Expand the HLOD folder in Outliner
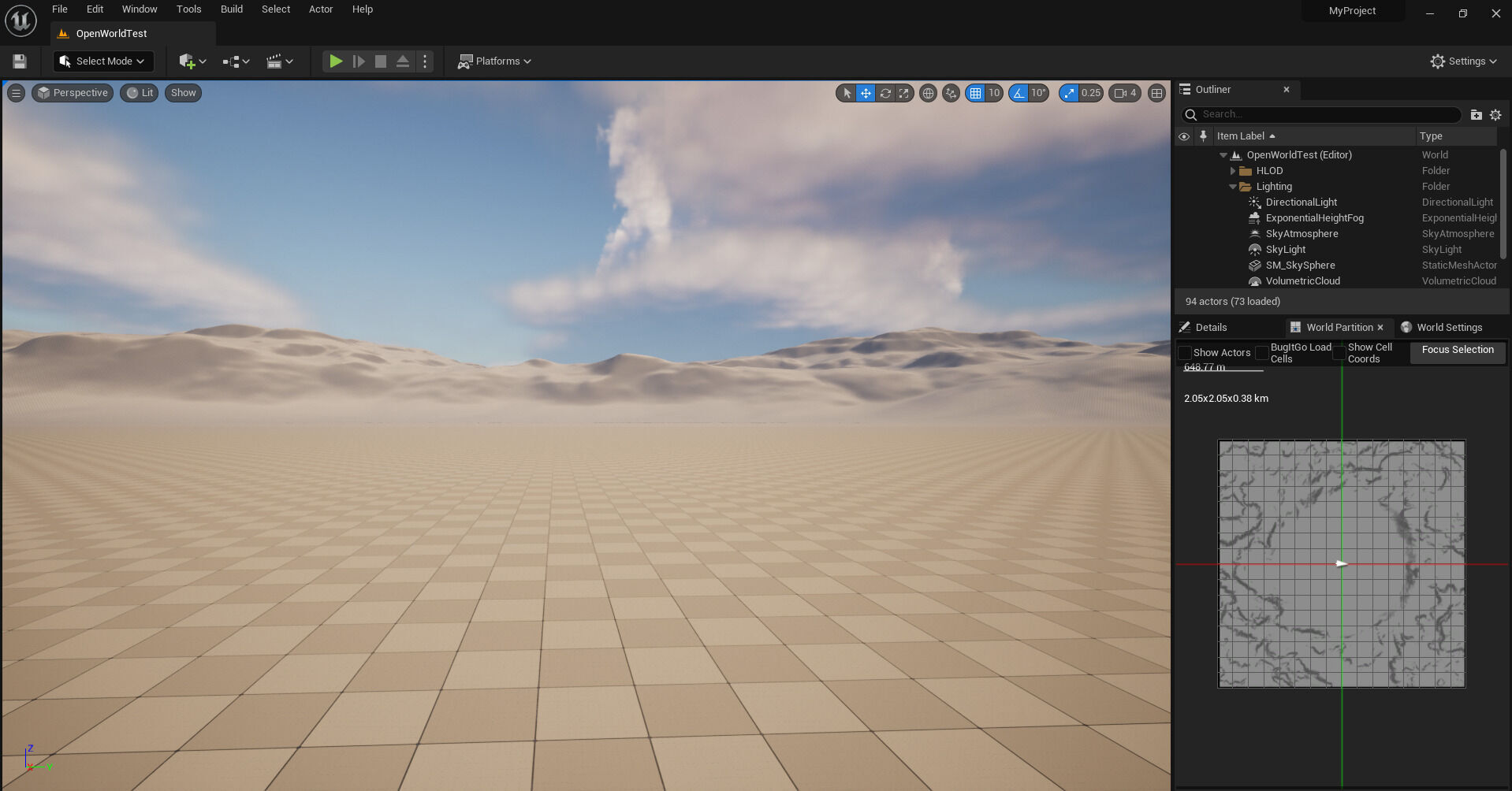Viewport: 1512px width, 791px height. point(1233,171)
